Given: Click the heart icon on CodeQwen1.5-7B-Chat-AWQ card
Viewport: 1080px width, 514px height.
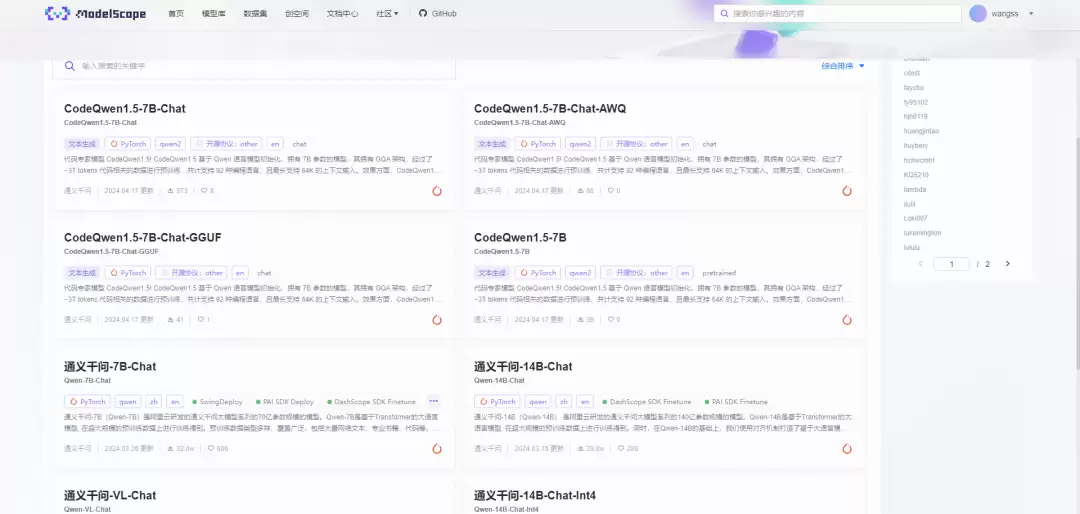Looking at the screenshot, I should [x=610, y=191].
